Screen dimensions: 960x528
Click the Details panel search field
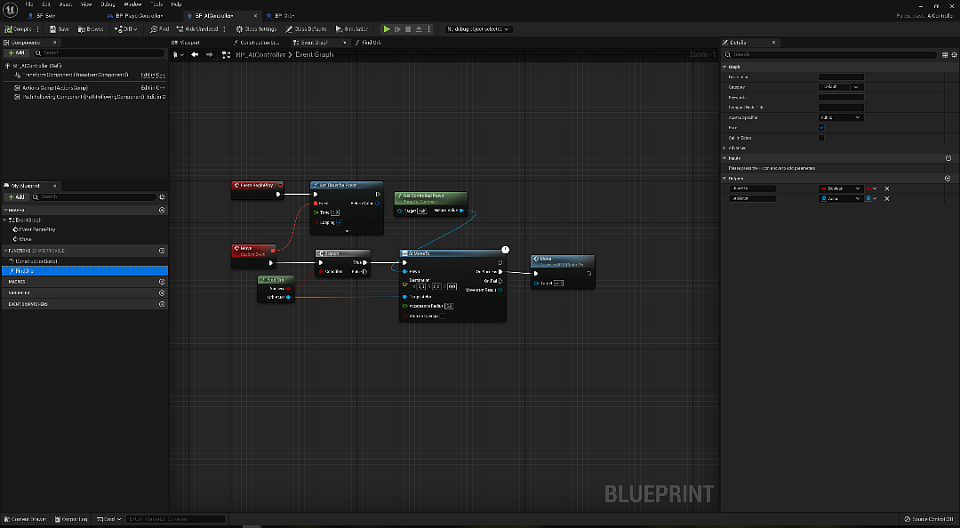pyautogui.click(x=830, y=54)
